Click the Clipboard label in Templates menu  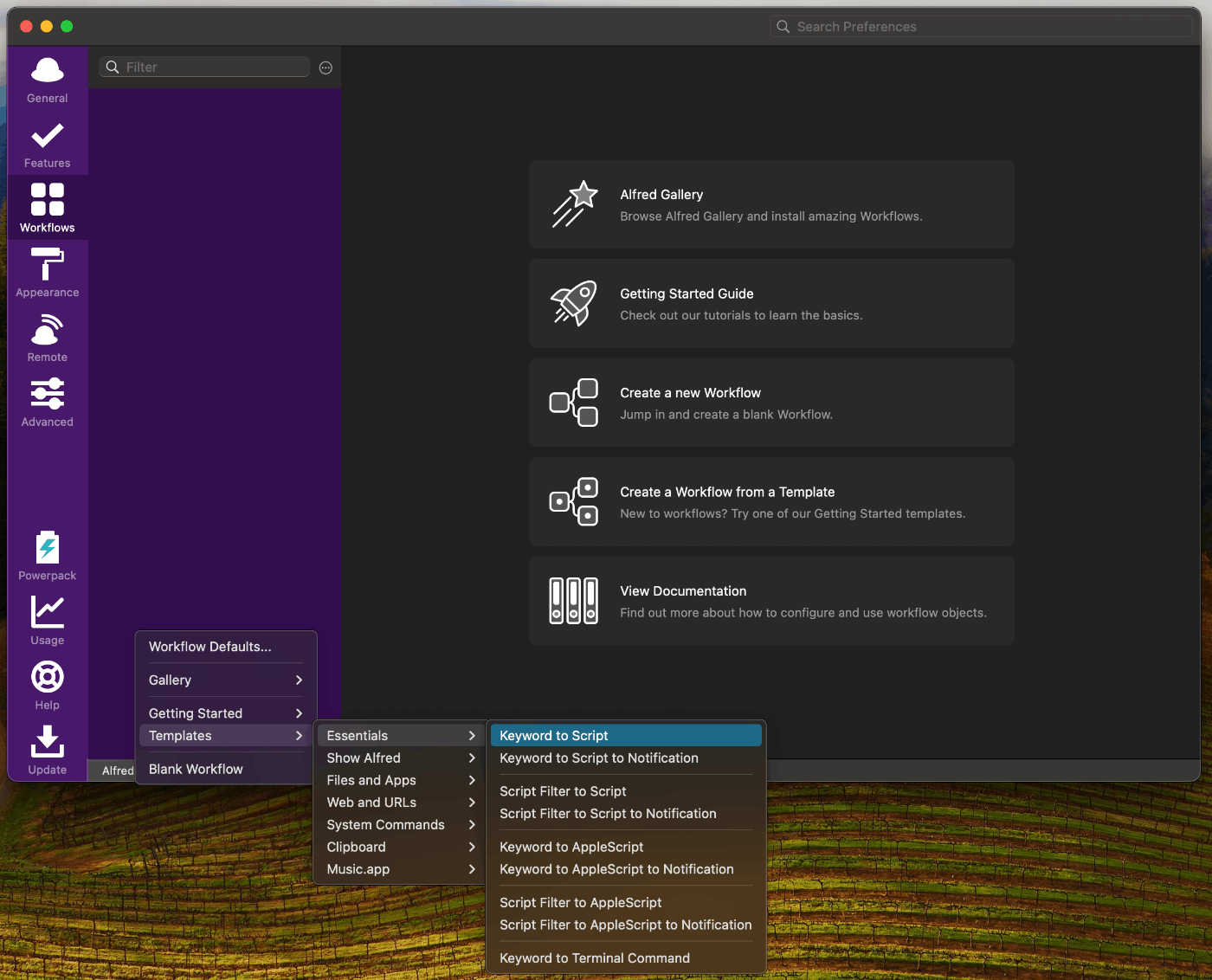pyautogui.click(x=357, y=848)
